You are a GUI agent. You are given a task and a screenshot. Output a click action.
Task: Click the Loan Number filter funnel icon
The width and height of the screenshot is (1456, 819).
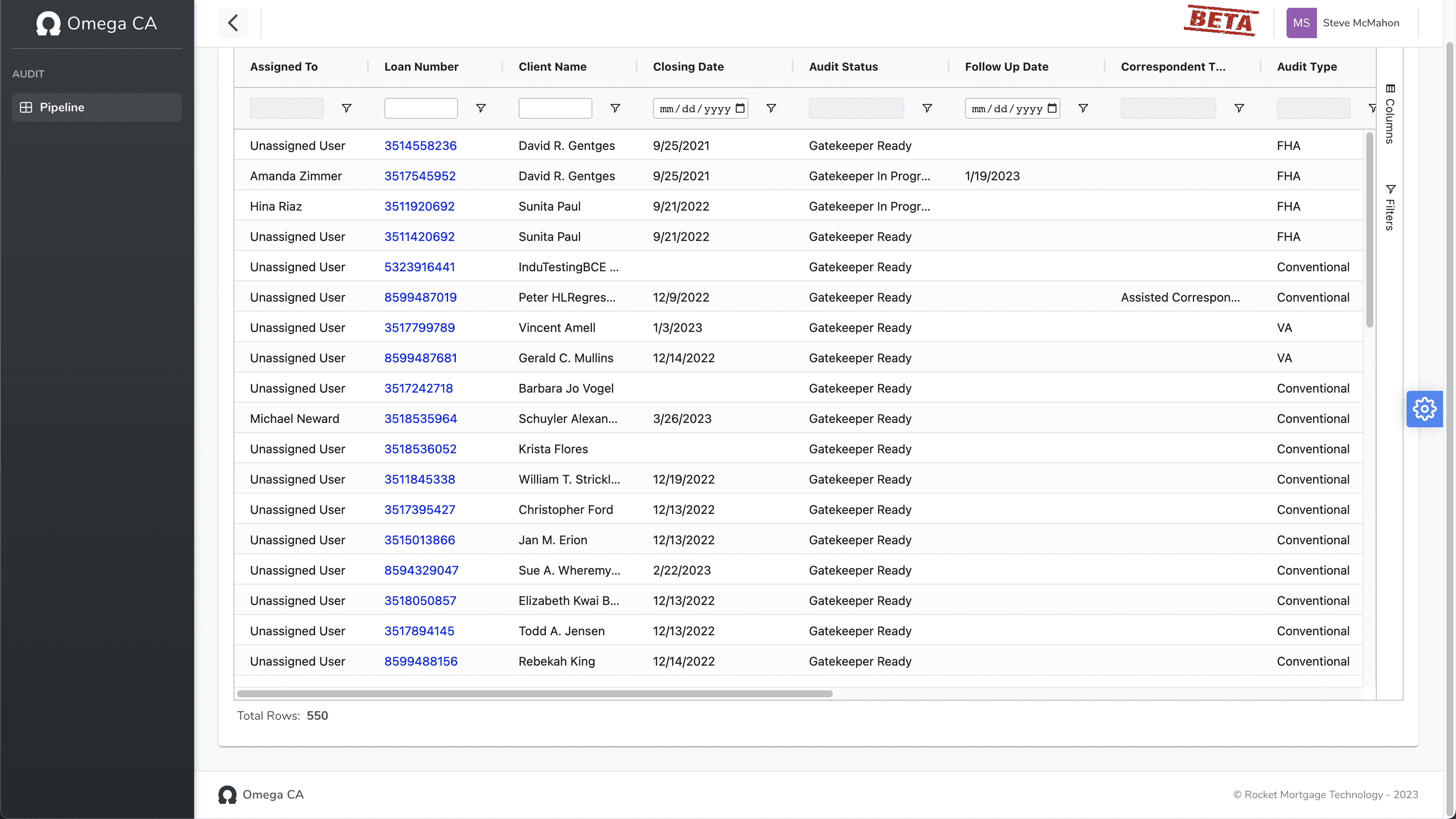point(481,108)
